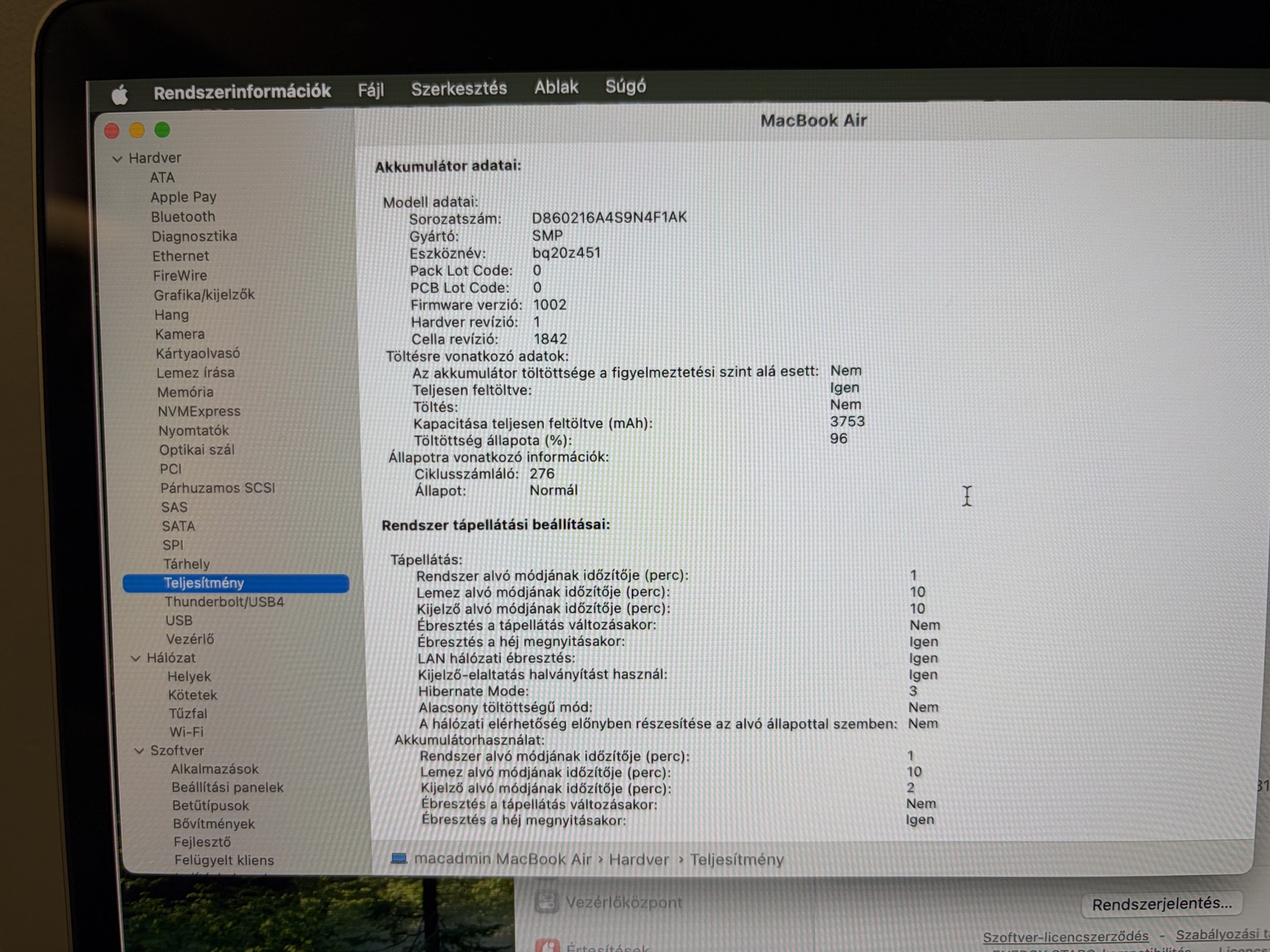Image resolution: width=1270 pixels, height=952 pixels.
Task: Collapse the Hálózat section
Action: click(135, 658)
